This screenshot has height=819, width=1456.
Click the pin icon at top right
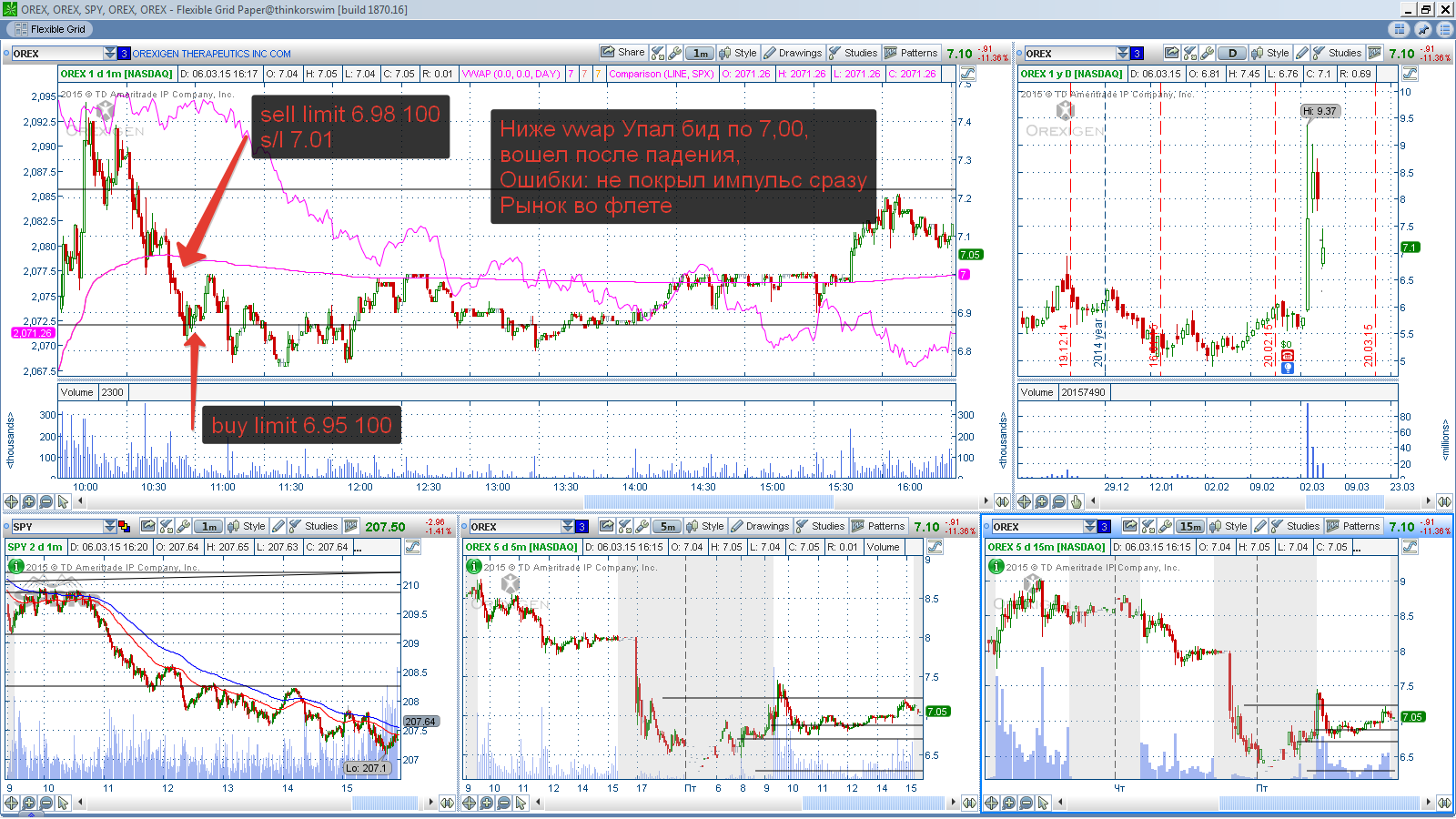pos(1423,29)
